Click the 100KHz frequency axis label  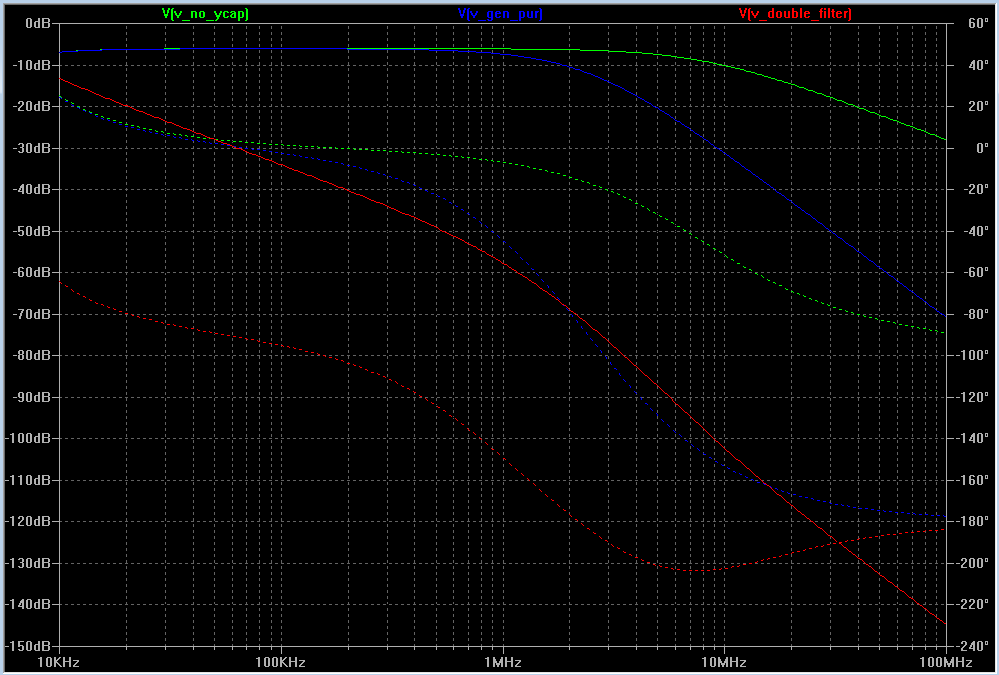[281, 663]
